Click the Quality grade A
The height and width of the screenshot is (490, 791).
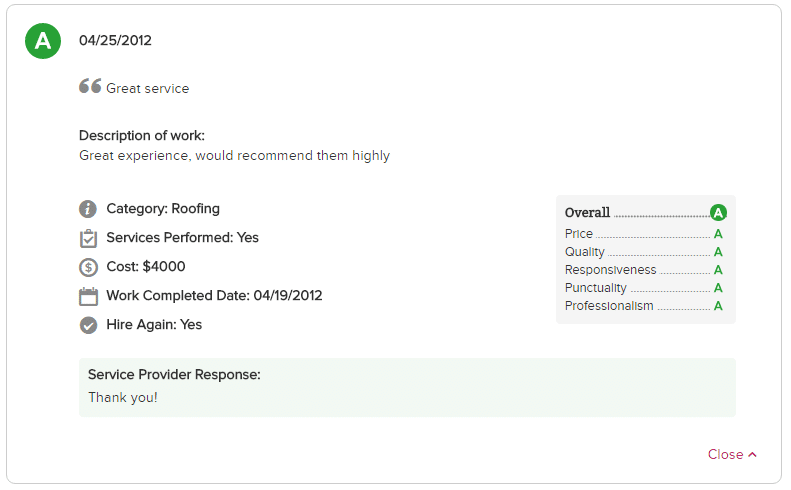coord(718,252)
